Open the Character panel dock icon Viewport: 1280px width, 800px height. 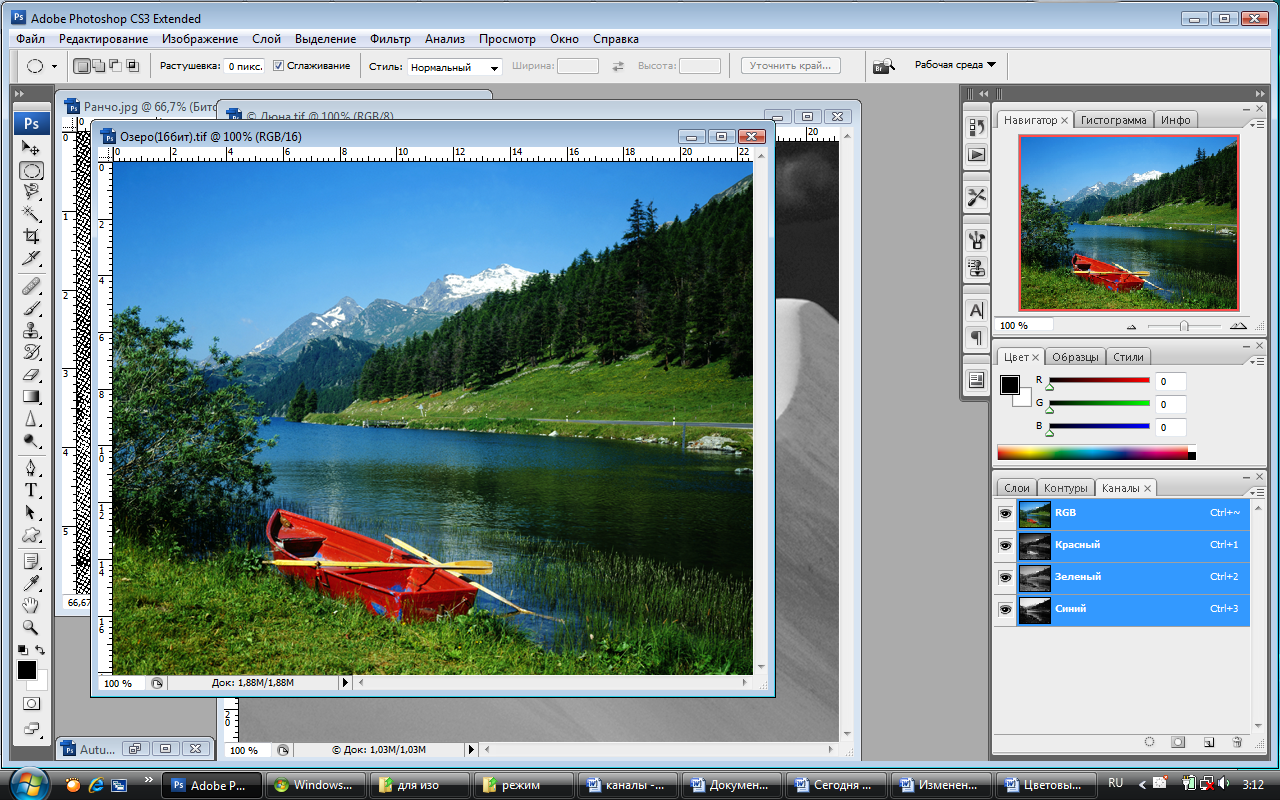point(976,310)
